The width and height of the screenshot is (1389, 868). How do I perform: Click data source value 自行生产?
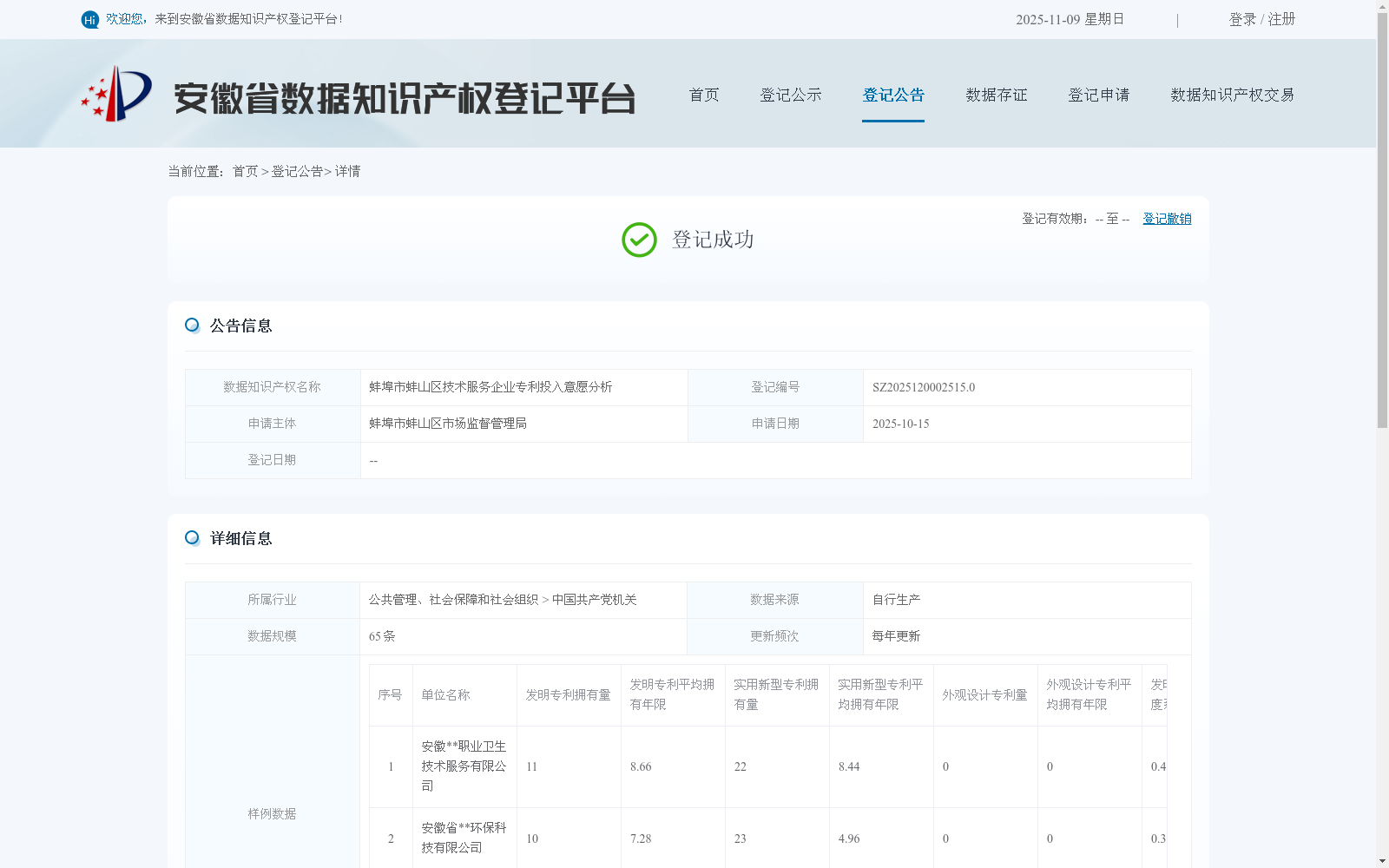point(897,600)
